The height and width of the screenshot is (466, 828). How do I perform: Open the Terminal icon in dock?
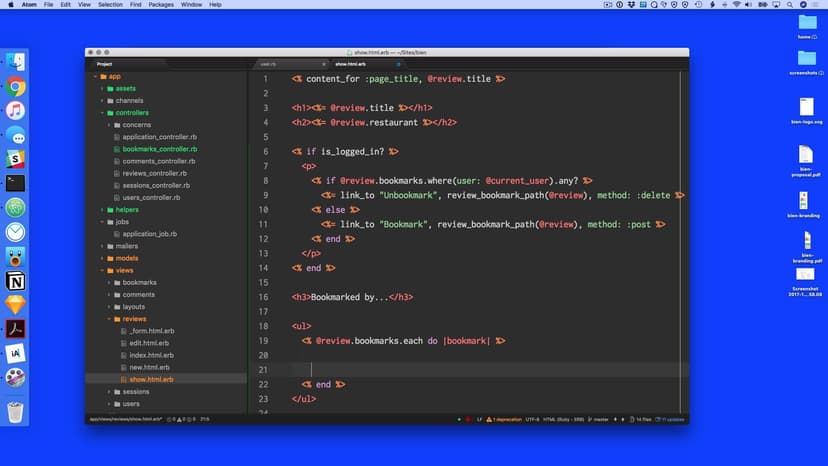click(x=16, y=183)
